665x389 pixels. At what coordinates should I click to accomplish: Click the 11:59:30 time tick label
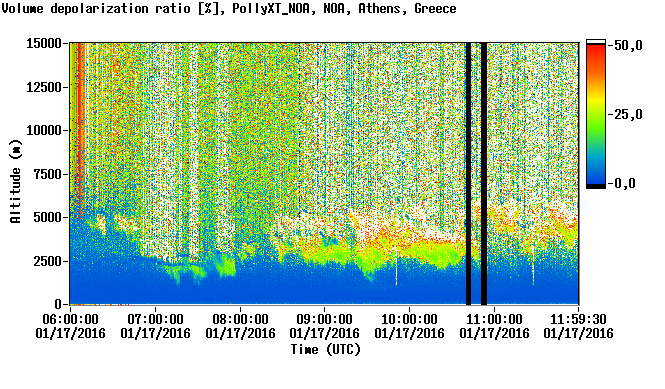578,326
